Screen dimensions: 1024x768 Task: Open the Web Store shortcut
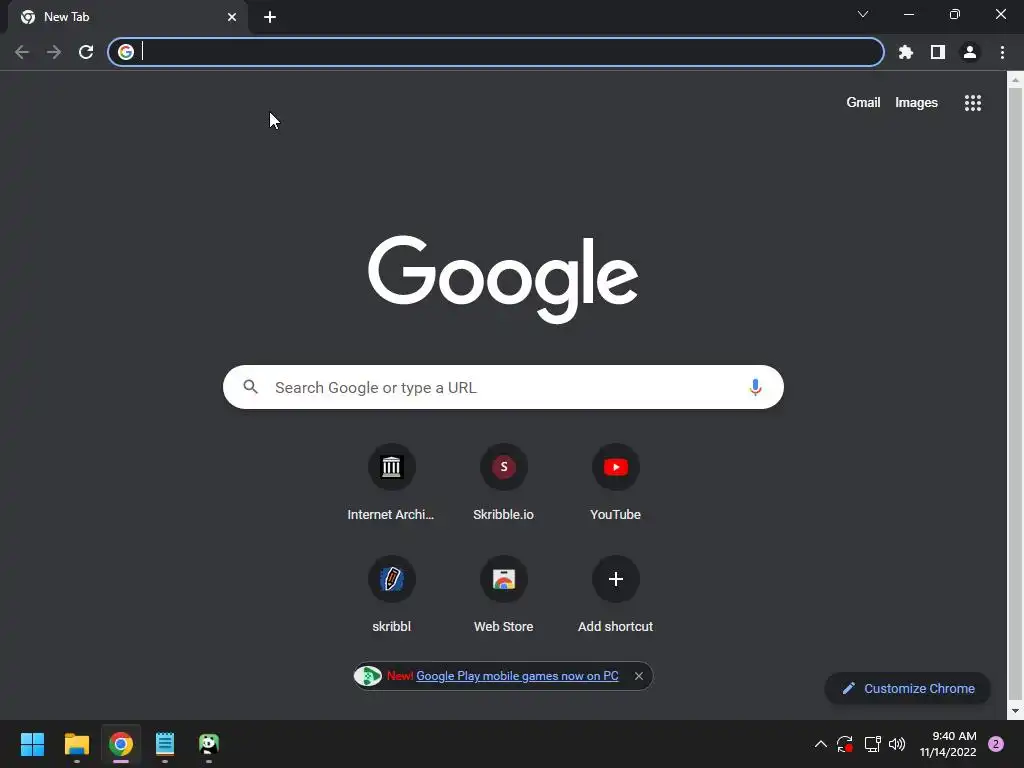[504, 595]
